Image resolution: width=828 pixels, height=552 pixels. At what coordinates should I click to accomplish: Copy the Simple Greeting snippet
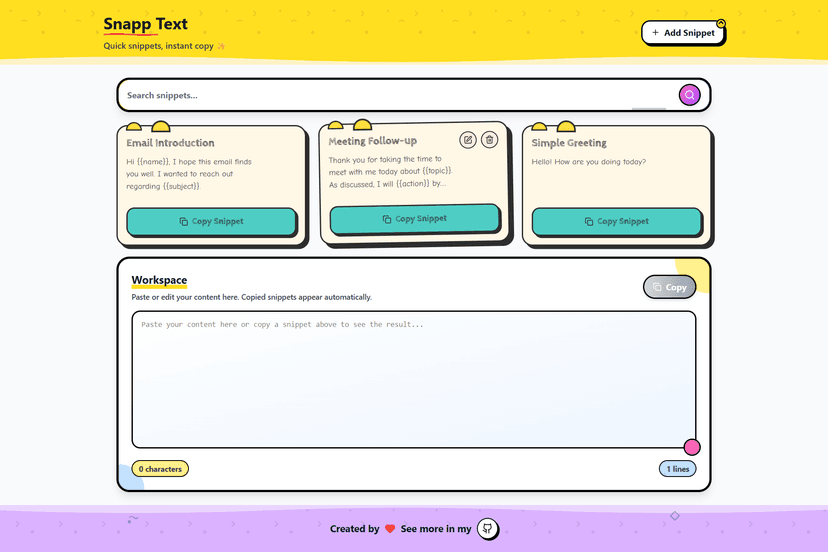pos(617,221)
